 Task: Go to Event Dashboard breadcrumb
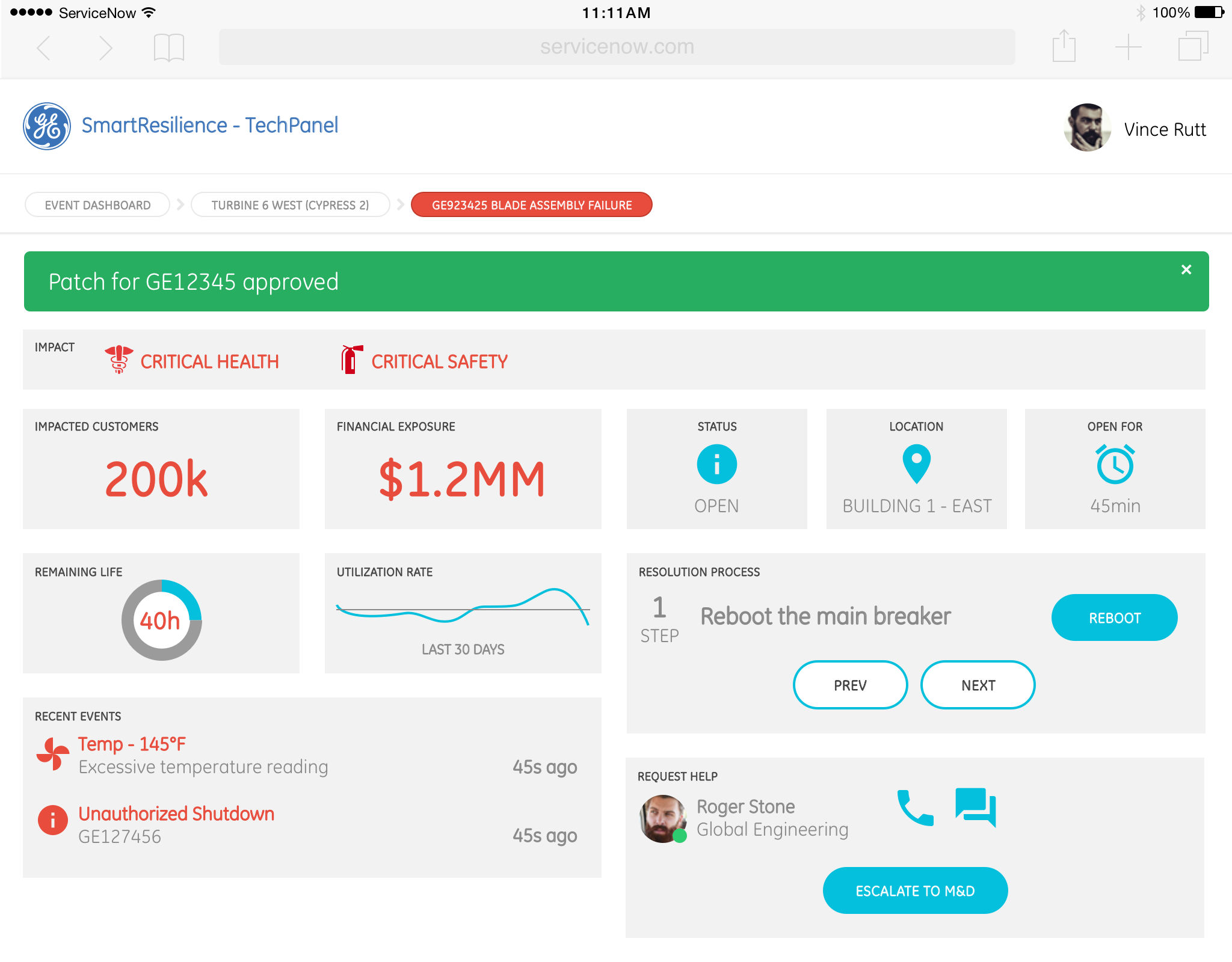(x=97, y=205)
